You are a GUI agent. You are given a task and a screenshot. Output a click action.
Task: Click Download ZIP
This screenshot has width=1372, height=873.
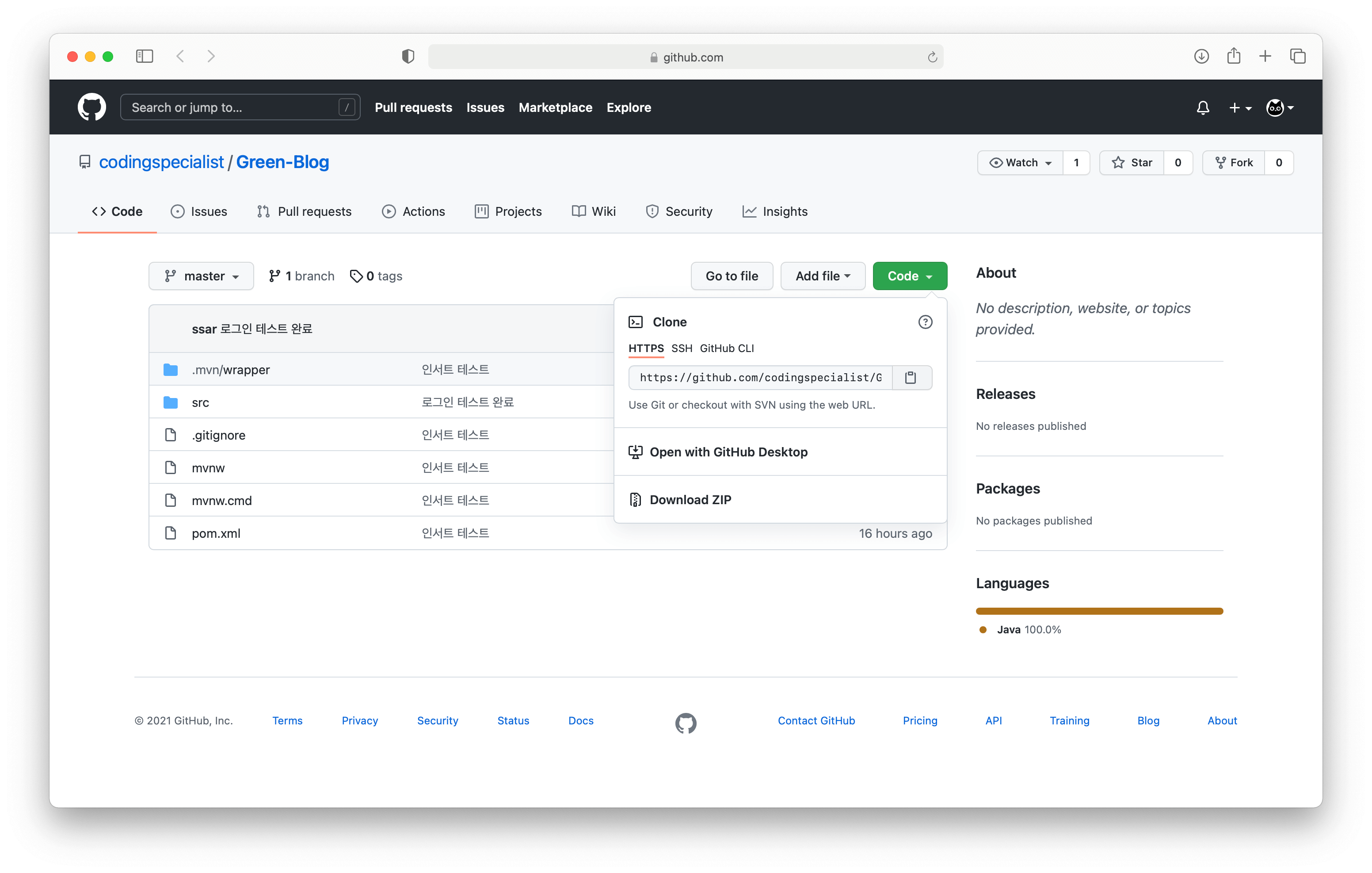coord(780,499)
